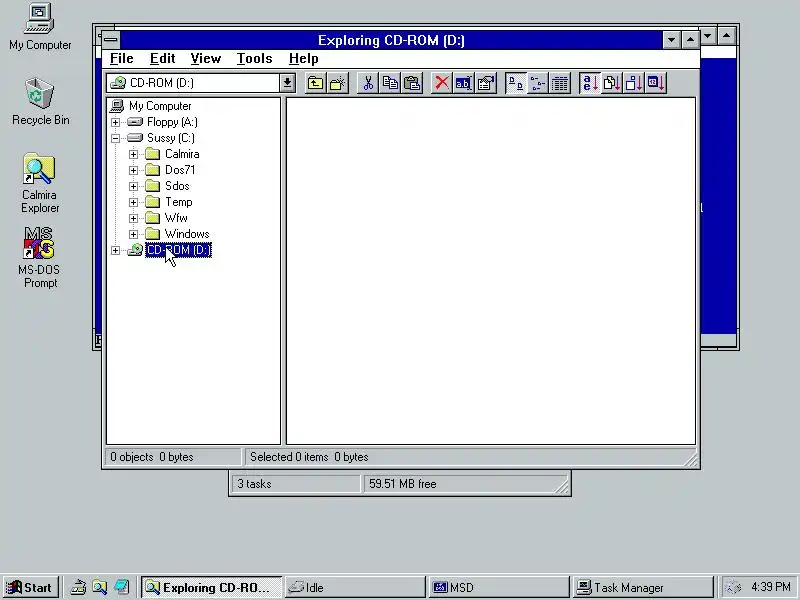Open the View menu
The width and height of the screenshot is (800, 600).
point(206,59)
